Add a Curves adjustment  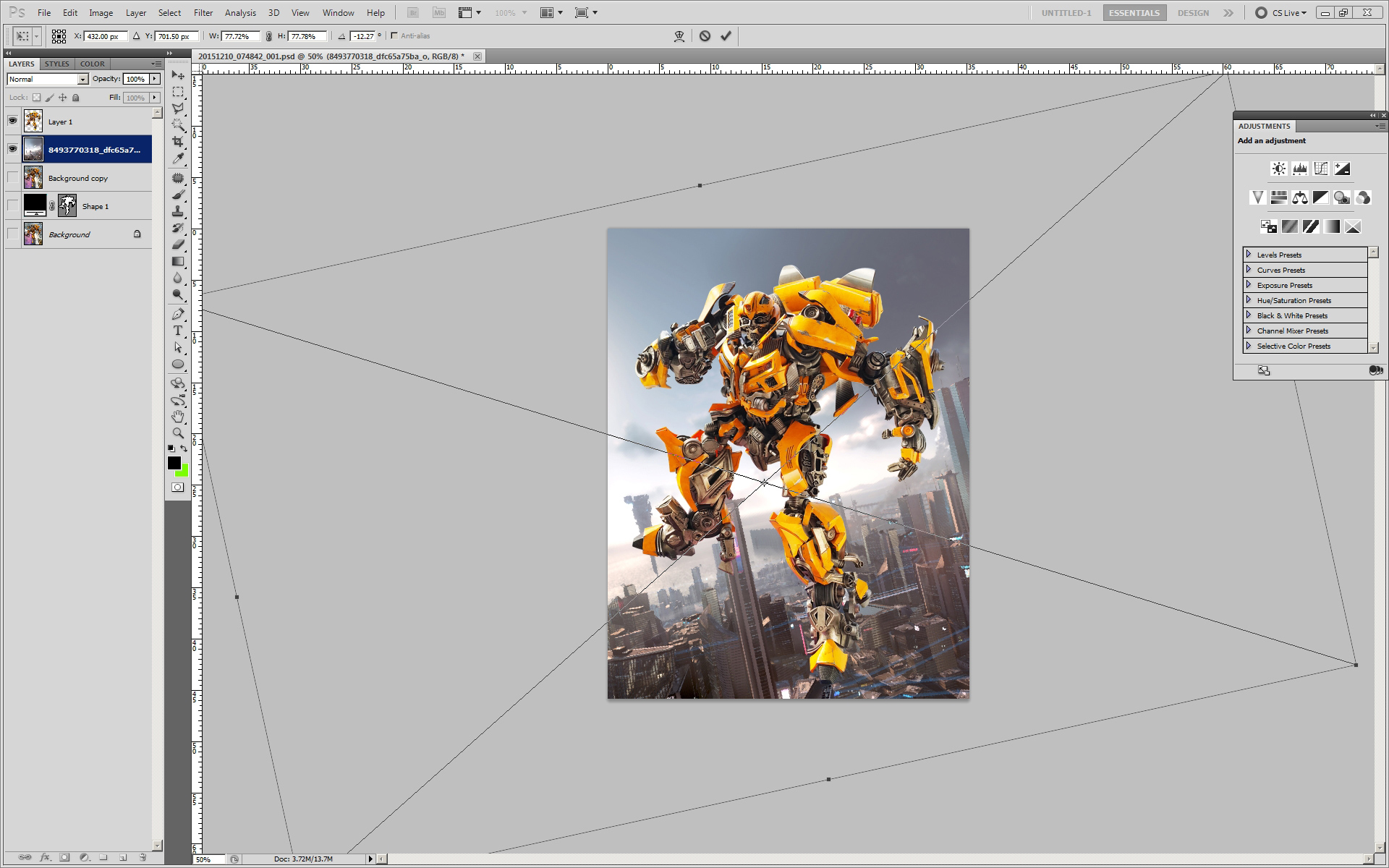point(1321,169)
